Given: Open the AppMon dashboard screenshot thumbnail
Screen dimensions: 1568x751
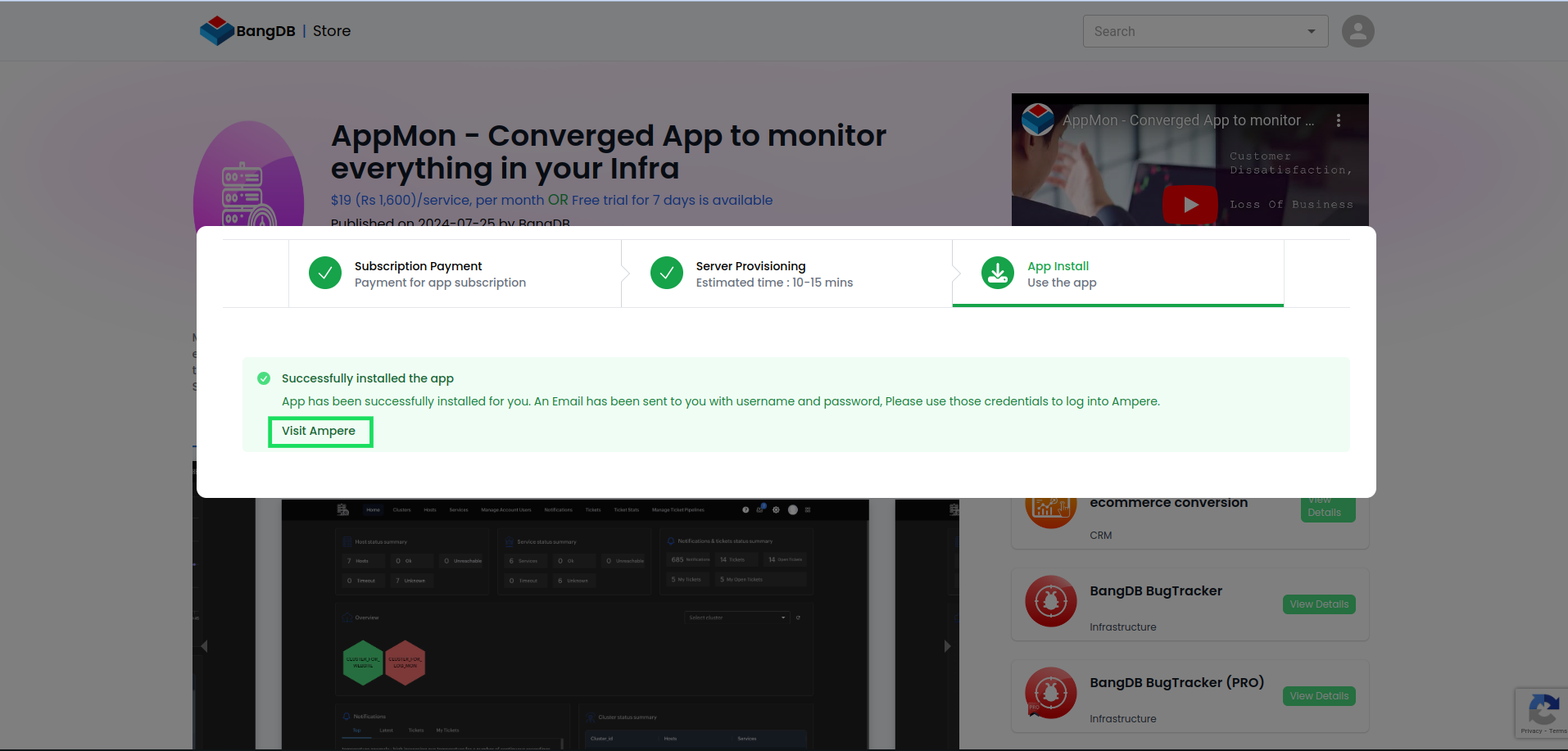Looking at the screenshot, I should click(x=575, y=624).
